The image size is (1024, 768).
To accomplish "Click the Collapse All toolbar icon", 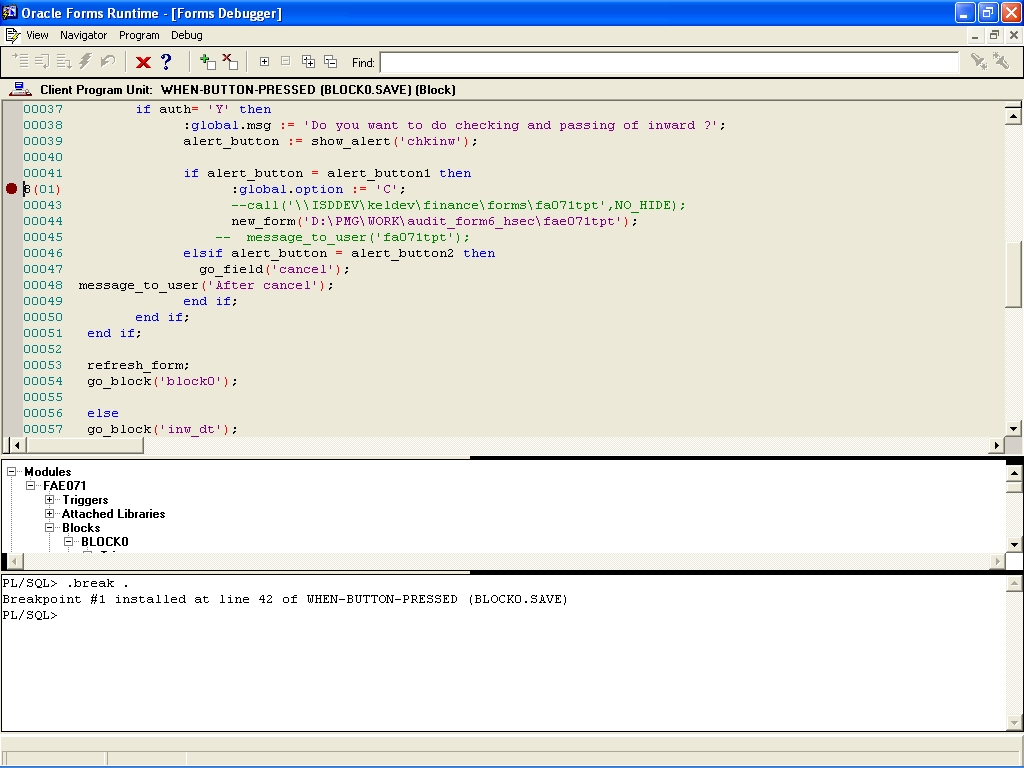I will pyautogui.click(x=330, y=62).
